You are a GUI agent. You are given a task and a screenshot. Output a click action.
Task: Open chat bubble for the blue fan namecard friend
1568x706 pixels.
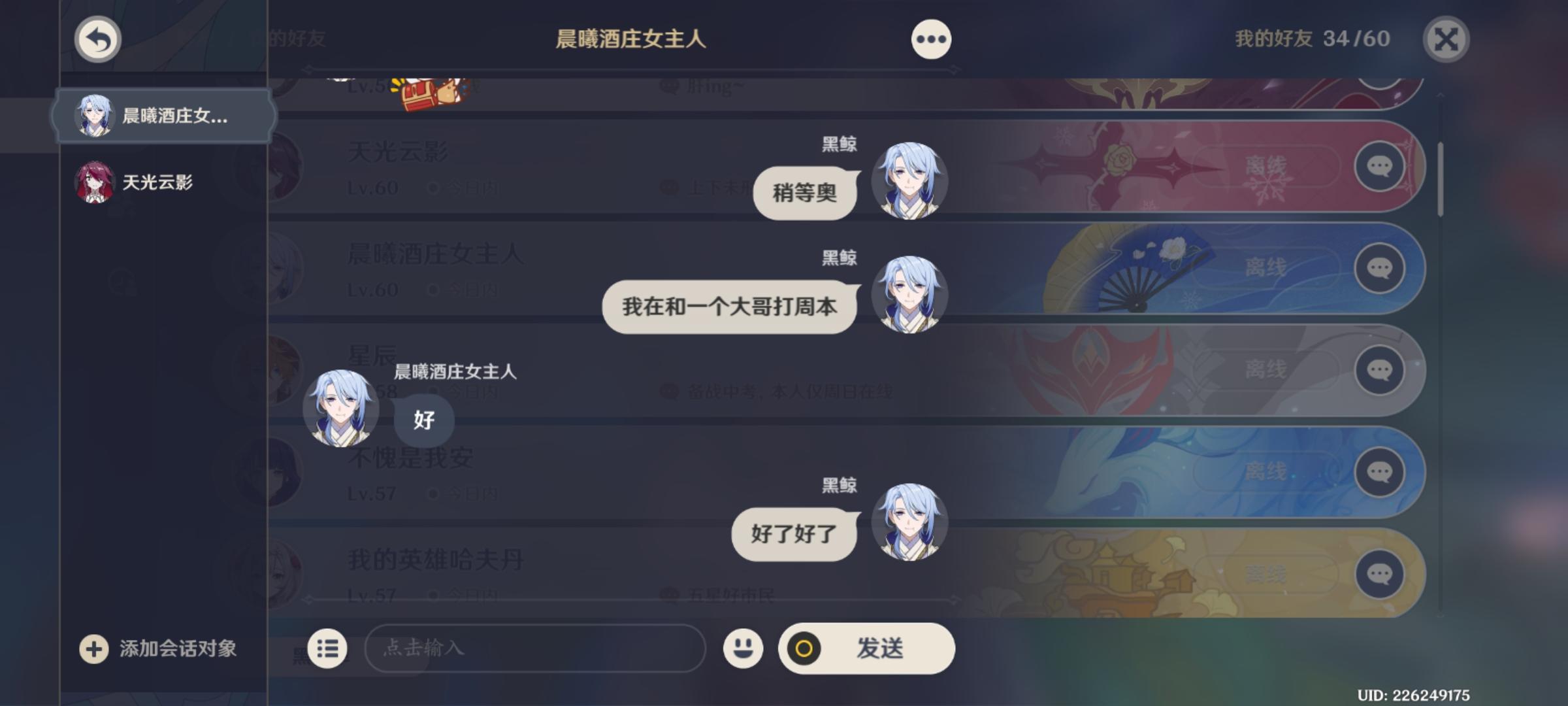(x=1380, y=269)
